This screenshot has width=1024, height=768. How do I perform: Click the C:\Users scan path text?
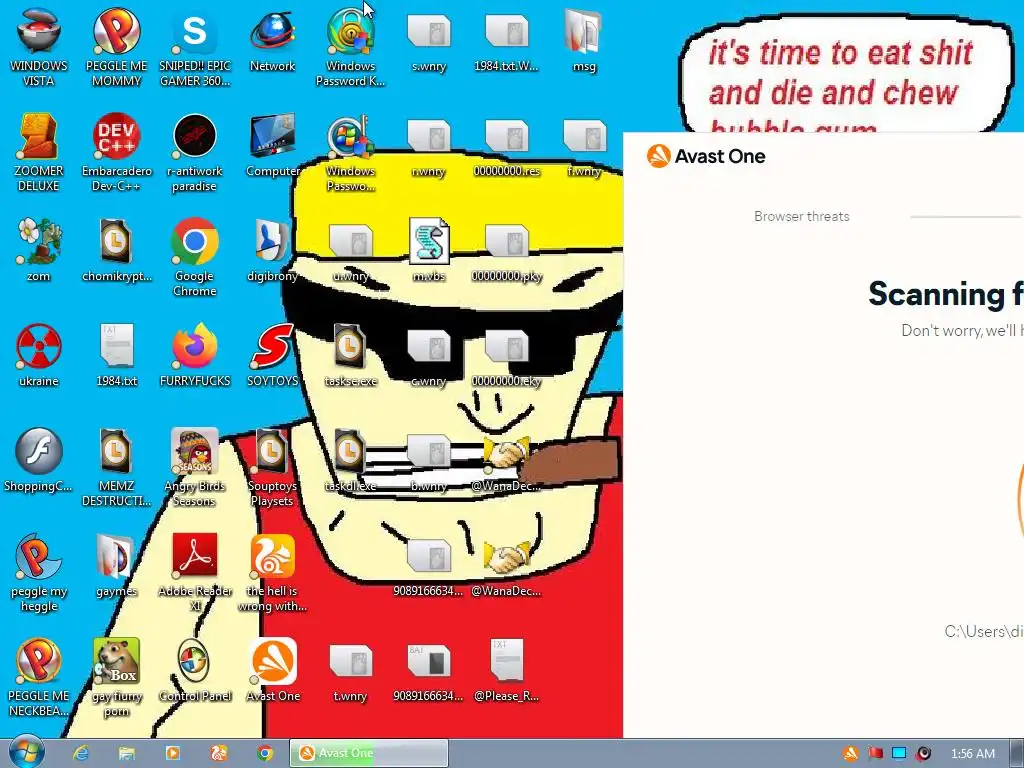tap(984, 632)
